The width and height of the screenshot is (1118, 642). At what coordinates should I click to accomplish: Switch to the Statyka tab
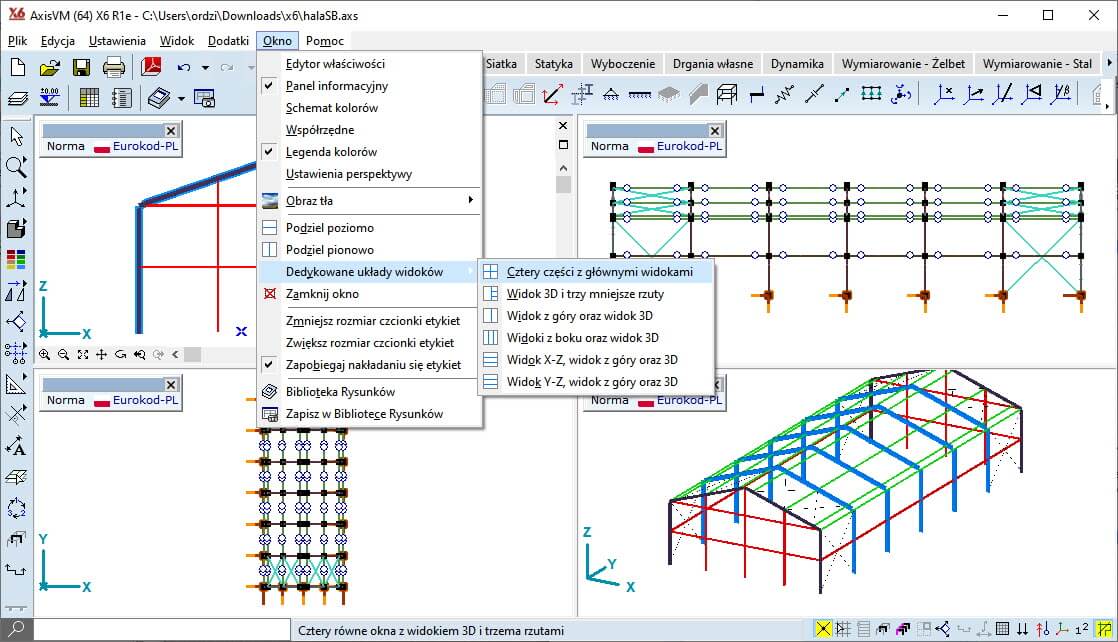(553, 63)
